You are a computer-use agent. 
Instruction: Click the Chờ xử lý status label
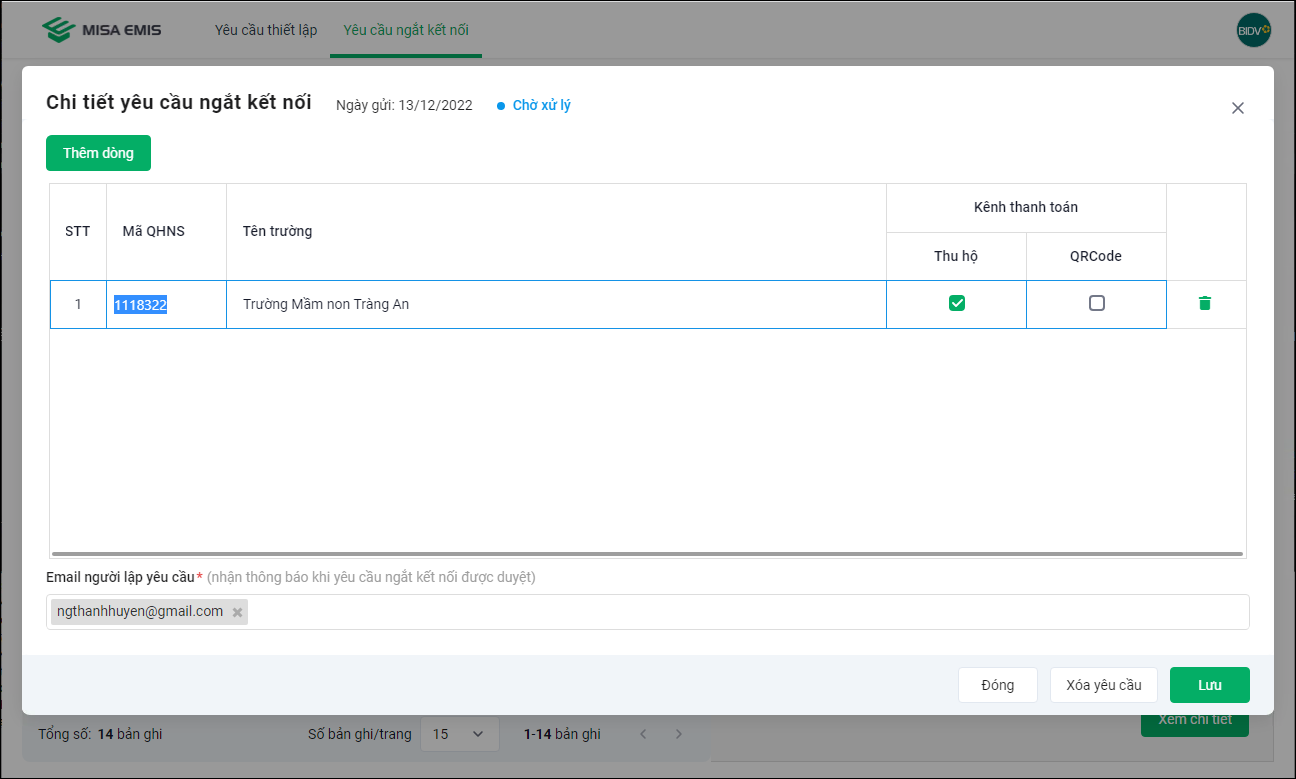coord(542,105)
